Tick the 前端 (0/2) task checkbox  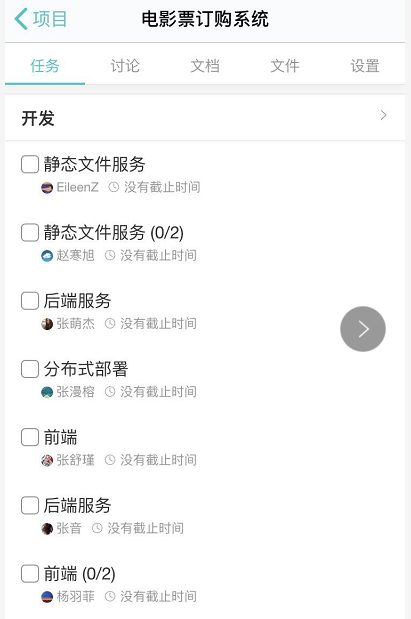point(30,574)
